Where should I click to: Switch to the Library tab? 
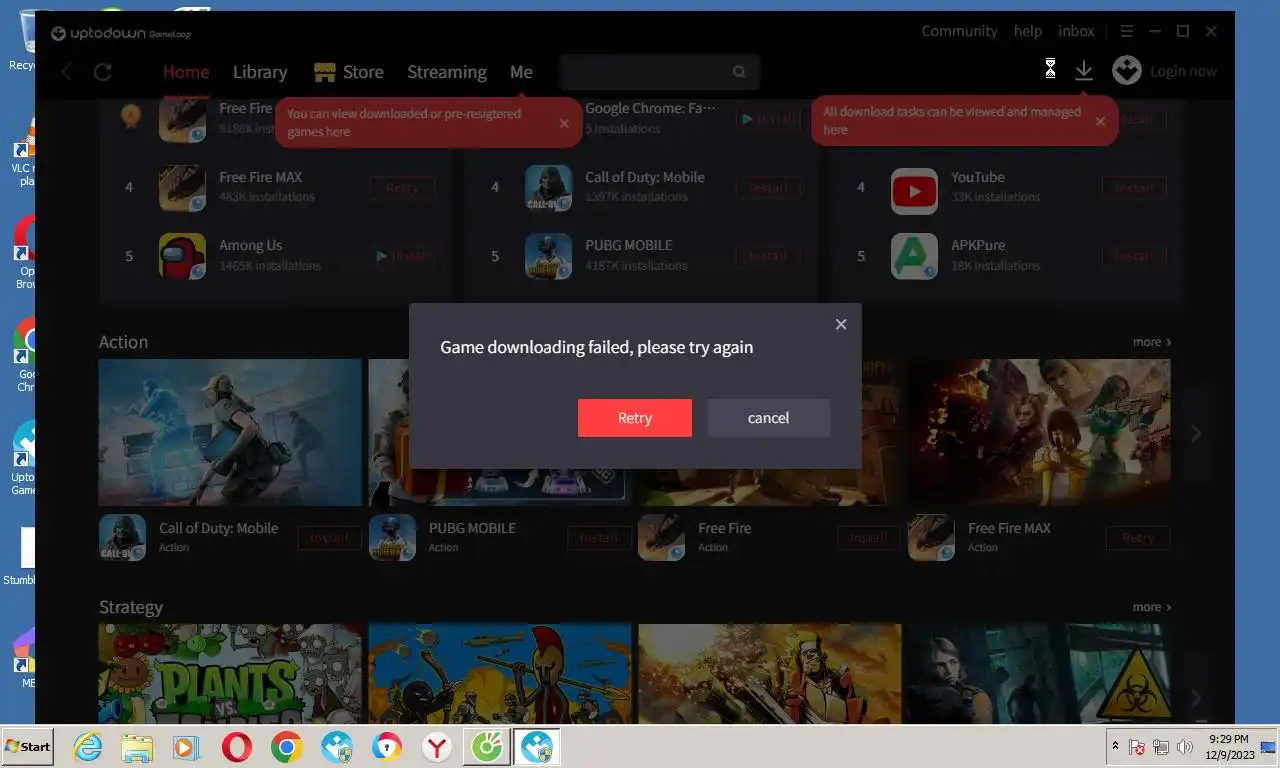pos(260,72)
